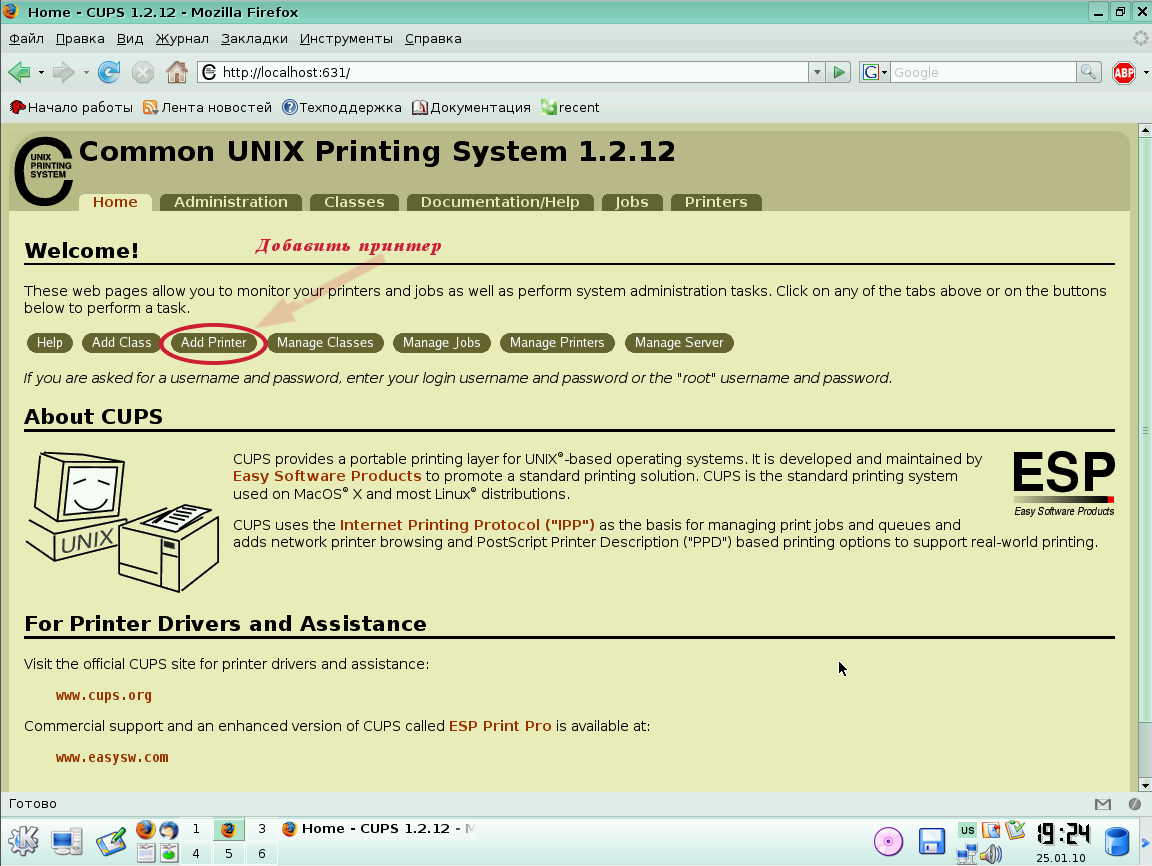The width and height of the screenshot is (1152, 866).
Task: Click the browser Forward arrow icon
Action: tap(64, 72)
